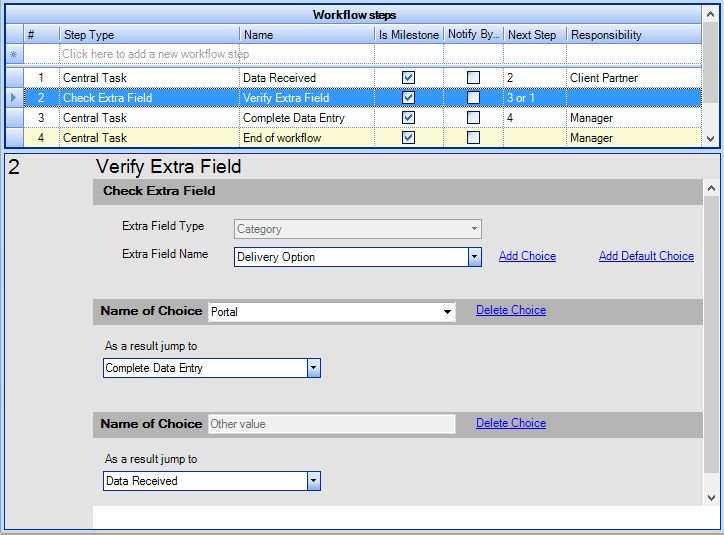Sort by the Is Milestone column header

pyautogui.click(x=409, y=35)
